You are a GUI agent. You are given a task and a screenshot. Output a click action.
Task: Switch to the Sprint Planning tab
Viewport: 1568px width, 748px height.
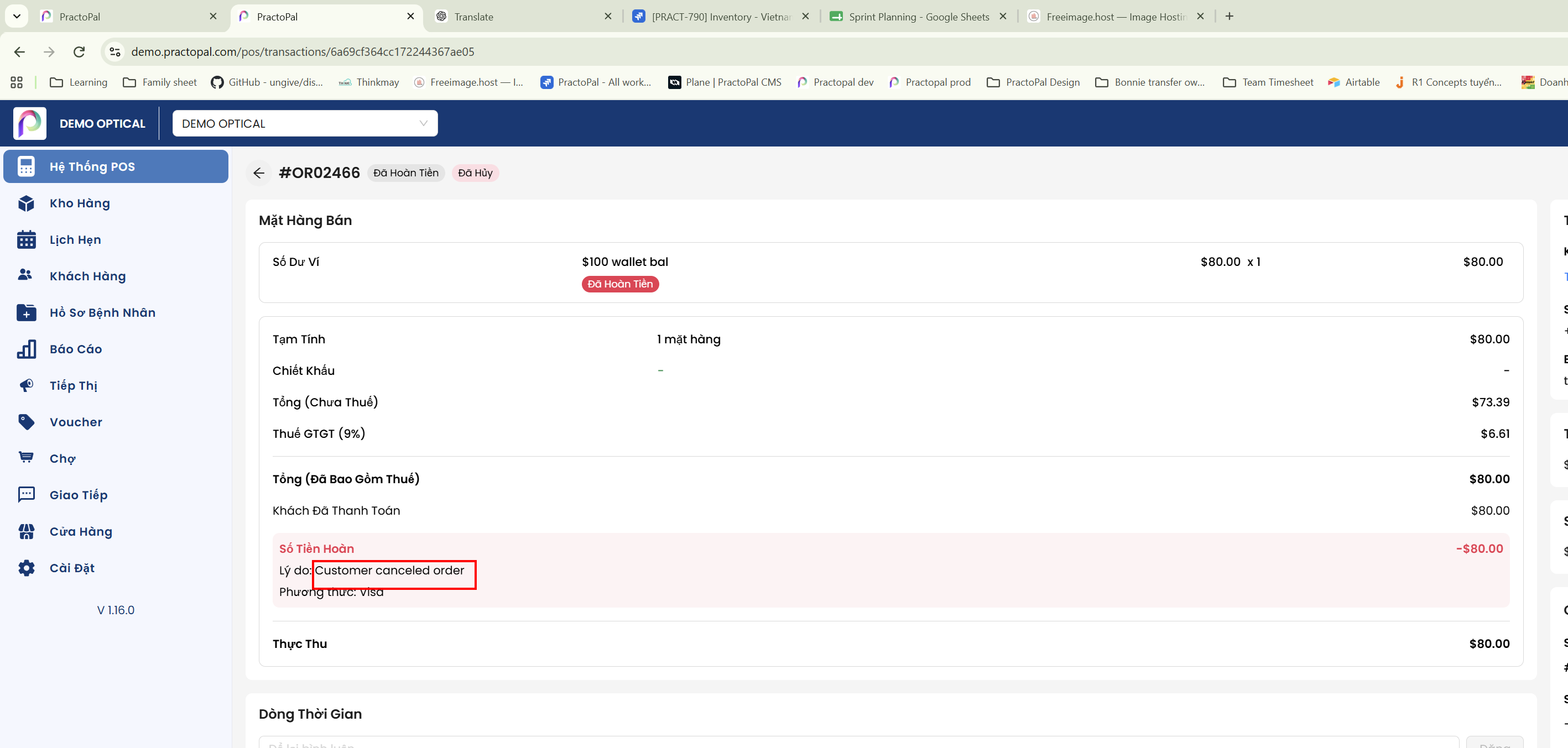coord(919,17)
